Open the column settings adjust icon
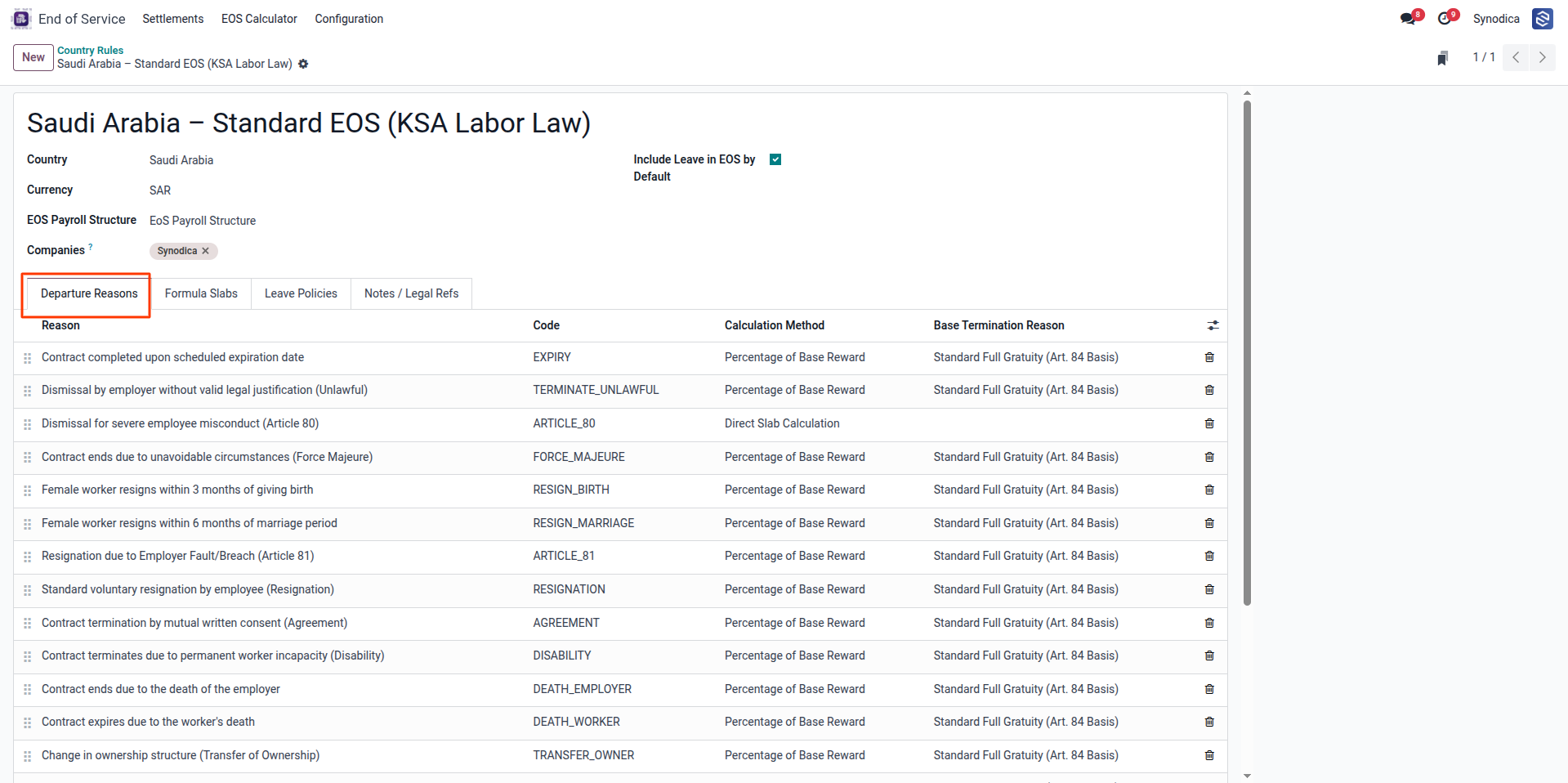This screenshot has width=1568, height=783. click(x=1213, y=325)
